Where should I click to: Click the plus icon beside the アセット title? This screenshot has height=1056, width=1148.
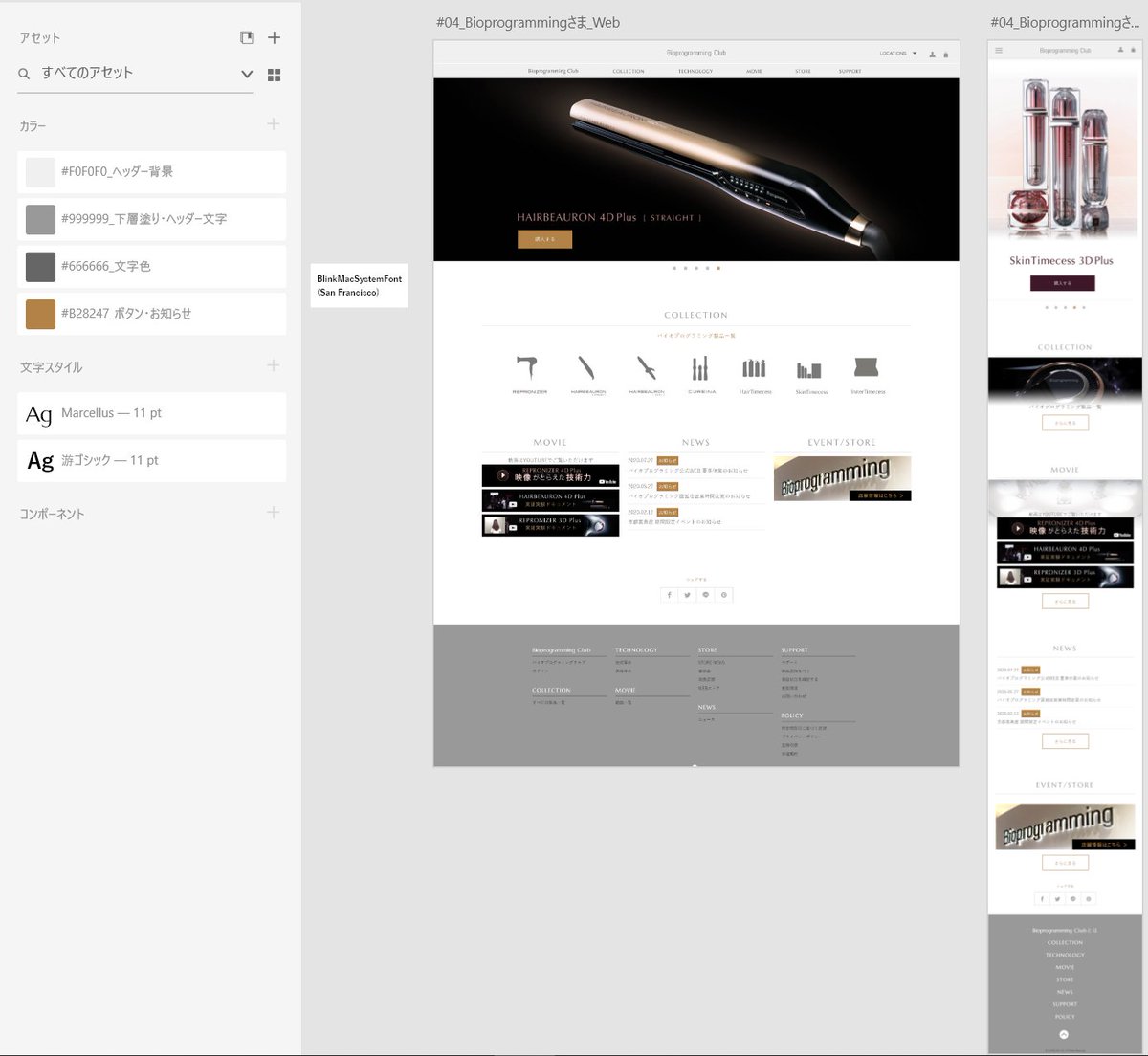click(274, 37)
